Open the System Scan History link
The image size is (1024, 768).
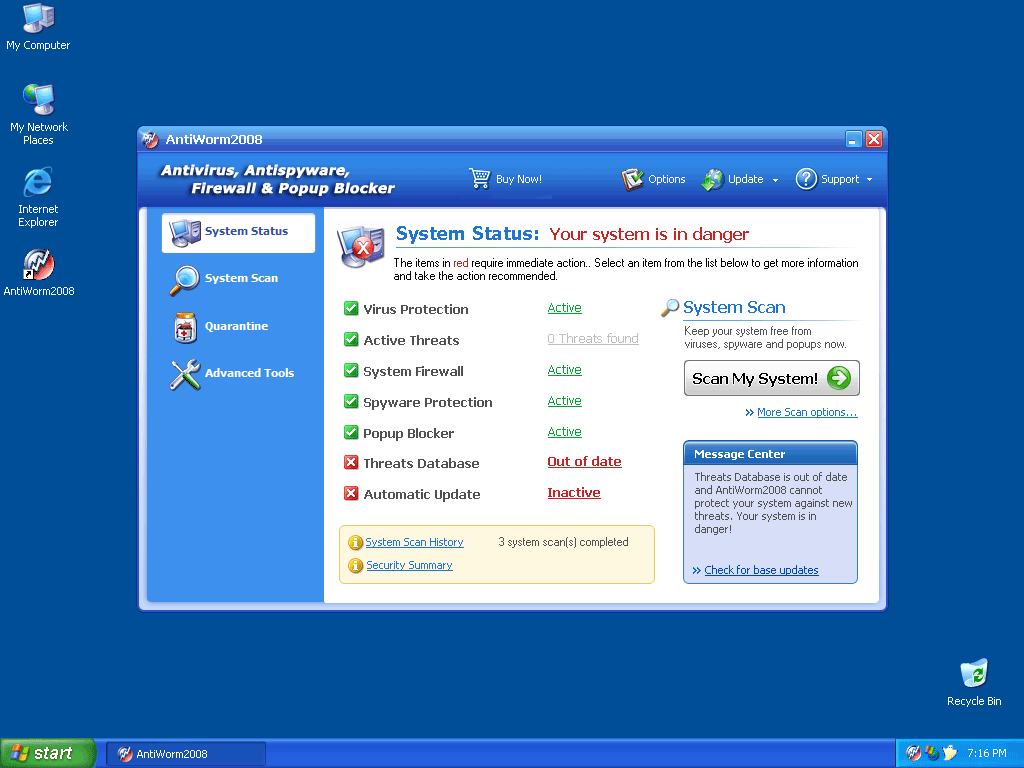(x=414, y=542)
